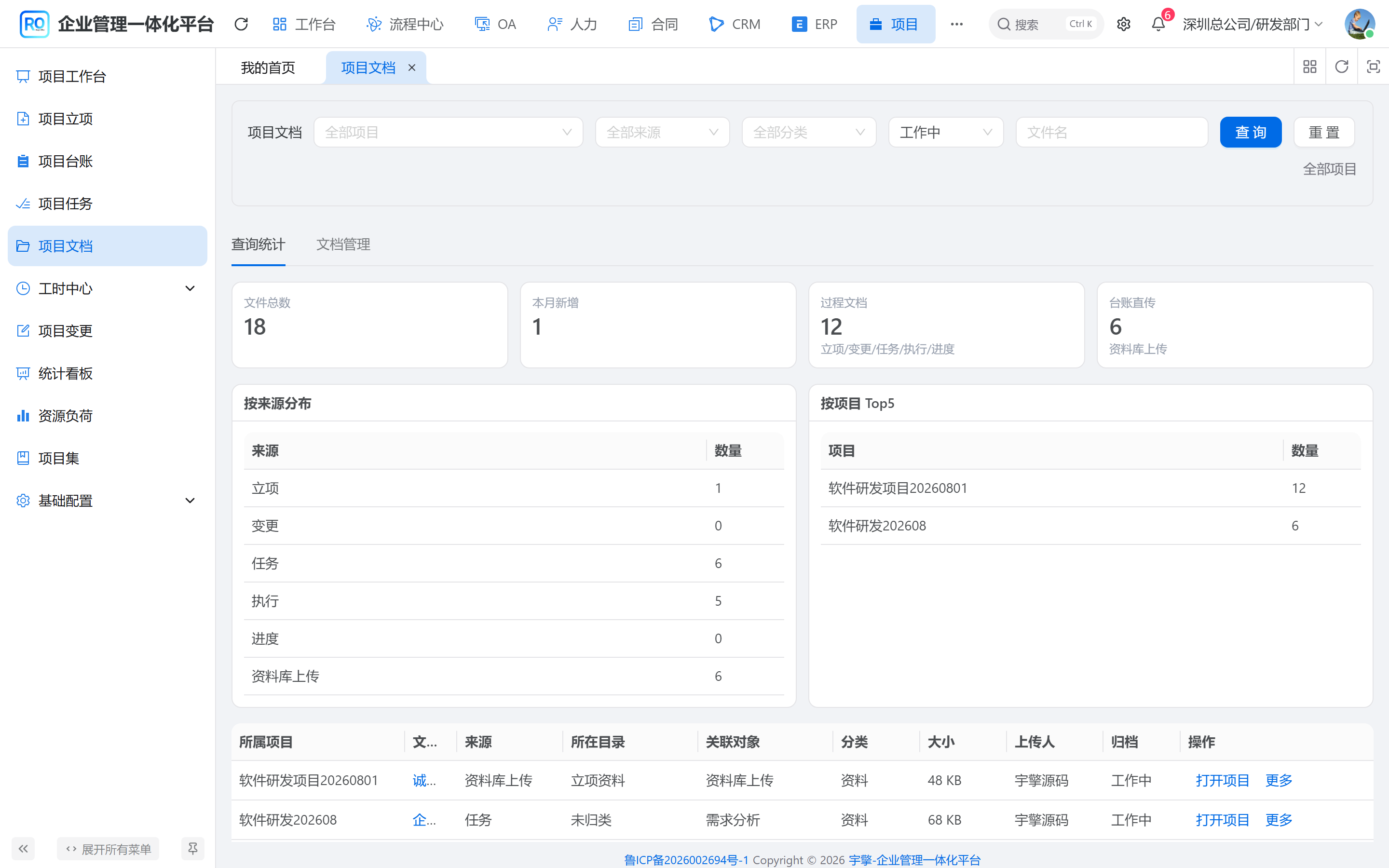Open 资源负荷 in the sidebar
Image resolution: width=1389 pixels, height=868 pixels.
click(108, 416)
